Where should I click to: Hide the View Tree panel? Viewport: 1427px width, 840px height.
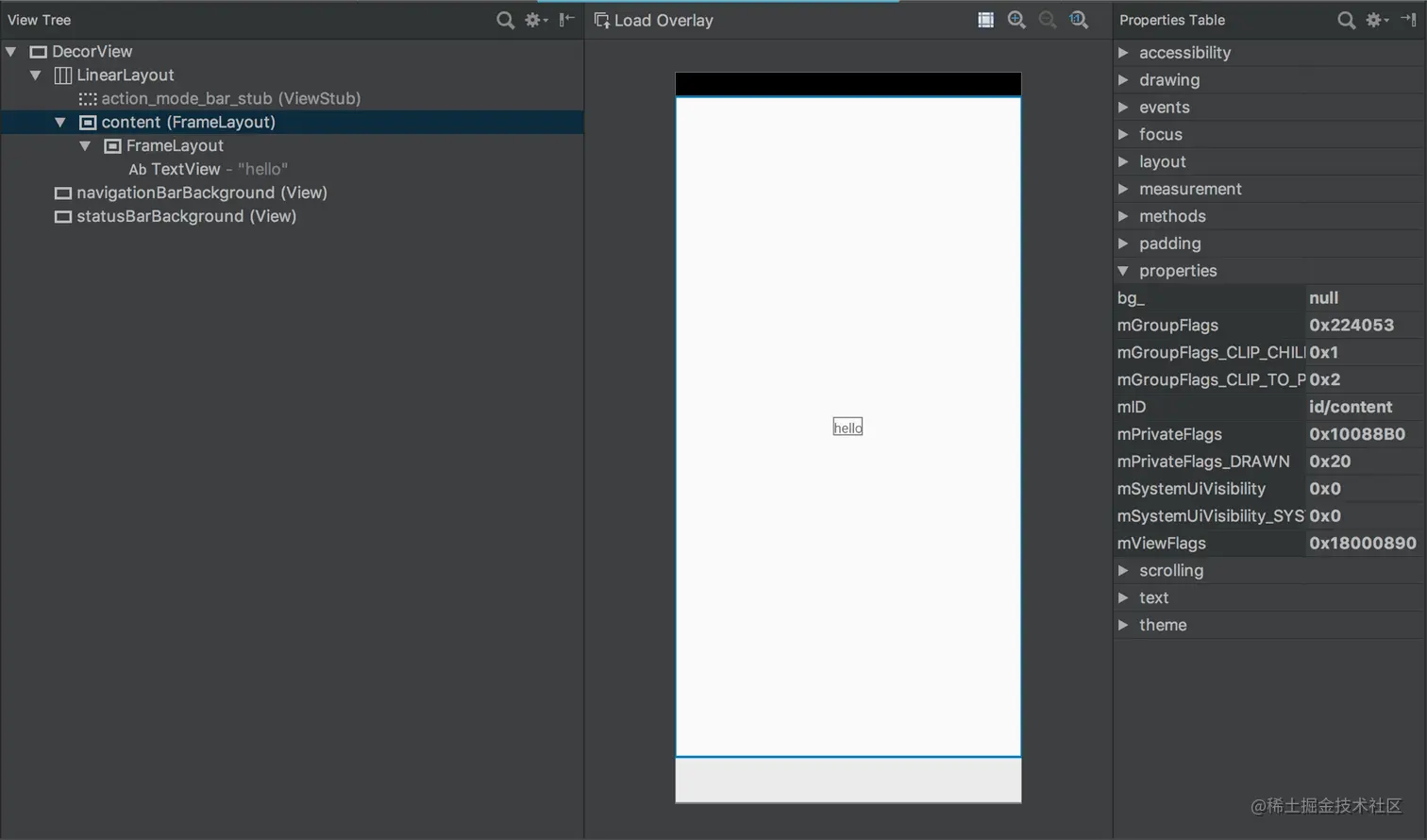tap(566, 20)
